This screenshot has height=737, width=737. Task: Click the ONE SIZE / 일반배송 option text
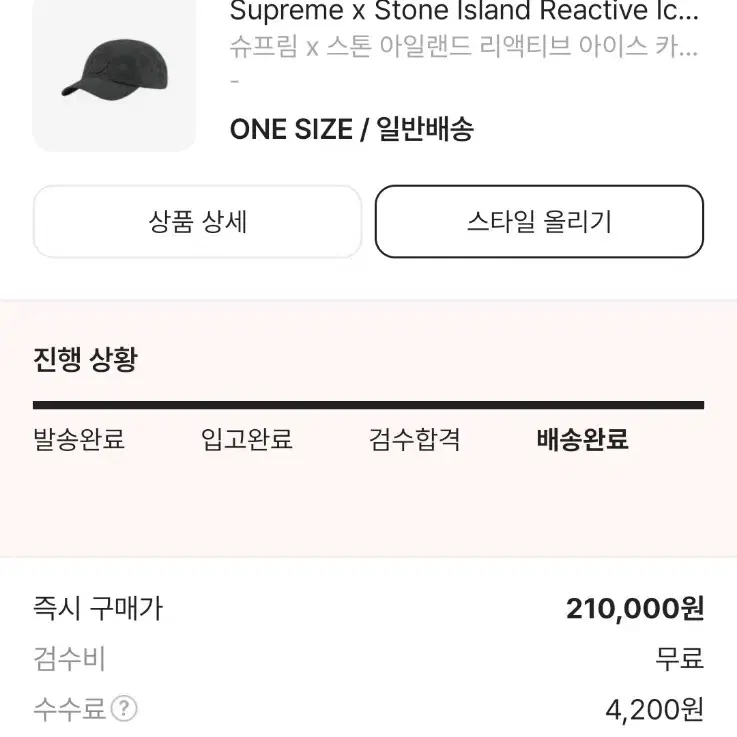(x=352, y=129)
